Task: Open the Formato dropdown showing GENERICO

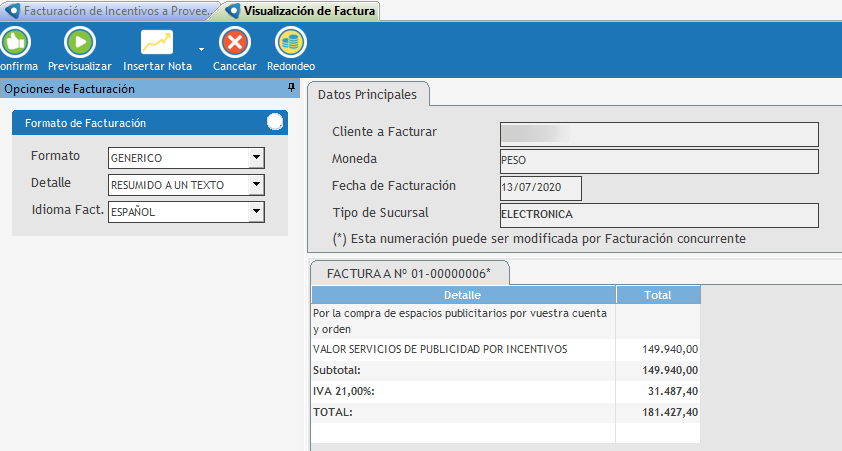Action: click(x=256, y=158)
